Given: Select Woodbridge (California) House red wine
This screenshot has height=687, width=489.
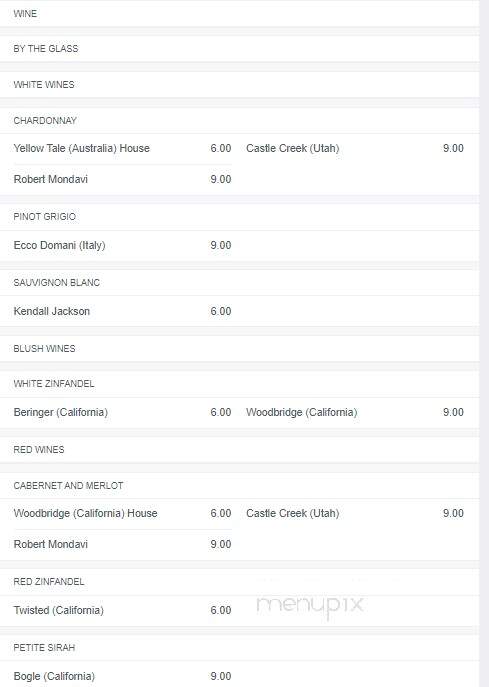Looking at the screenshot, I should point(85,513).
